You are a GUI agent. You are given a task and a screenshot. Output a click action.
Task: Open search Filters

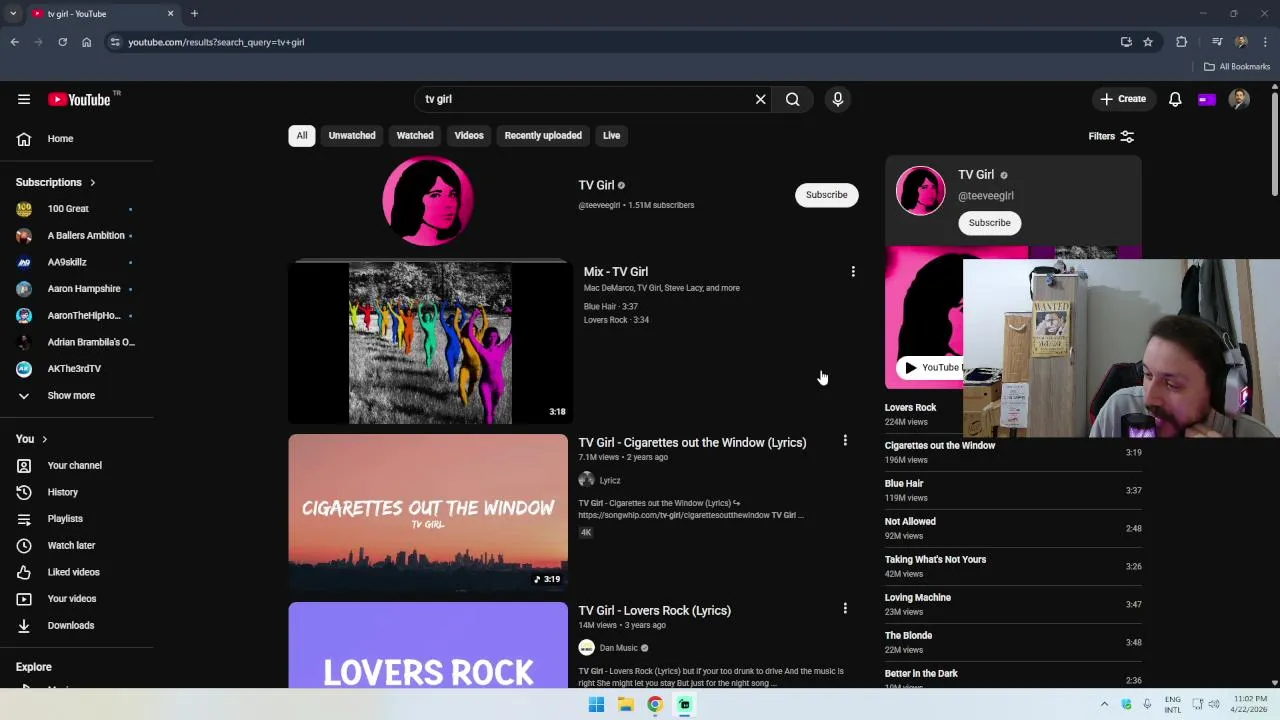[1111, 136]
